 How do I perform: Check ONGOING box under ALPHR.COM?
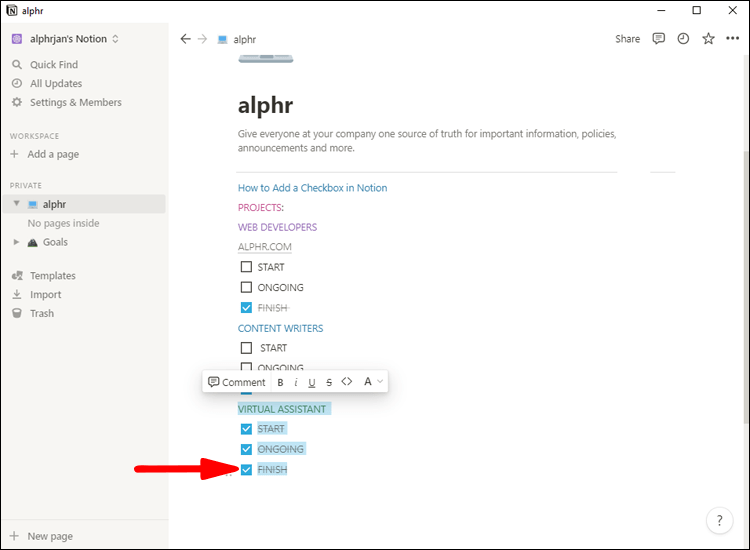click(x=246, y=288)
